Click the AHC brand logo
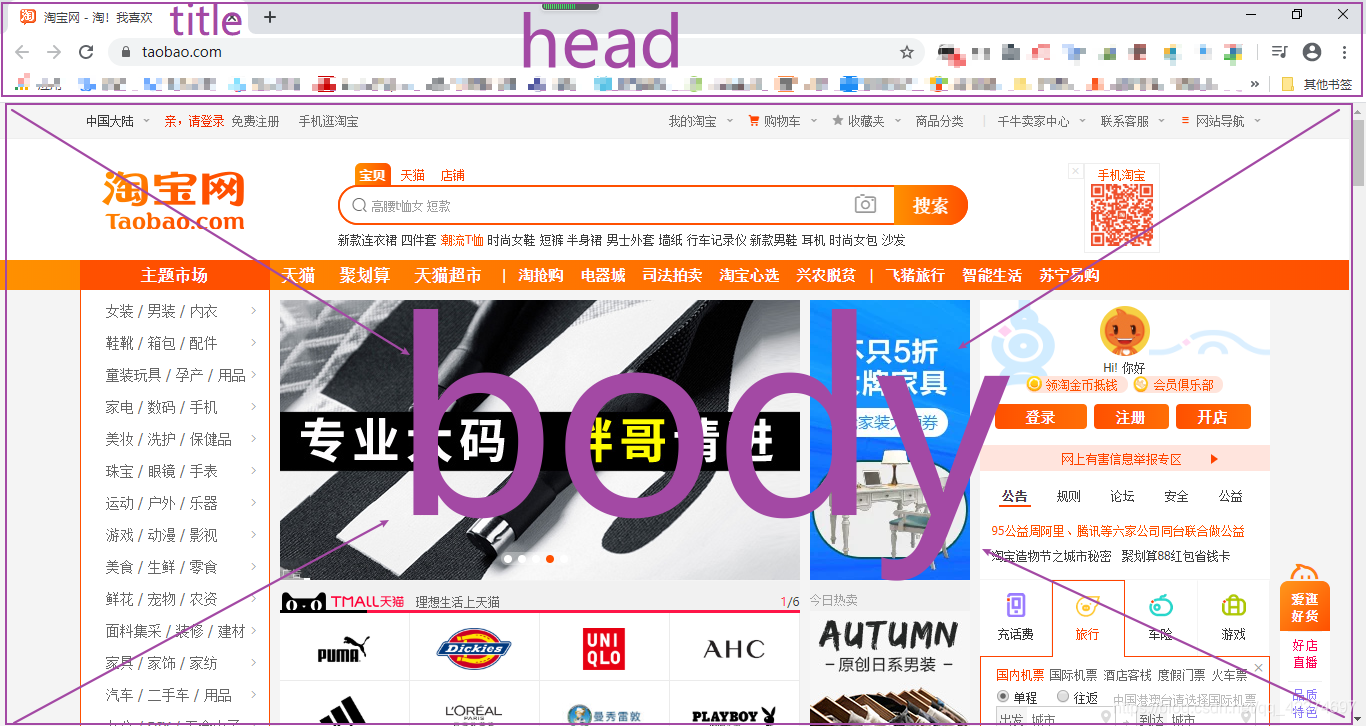The image size is (1366, 726). (734, 649)
